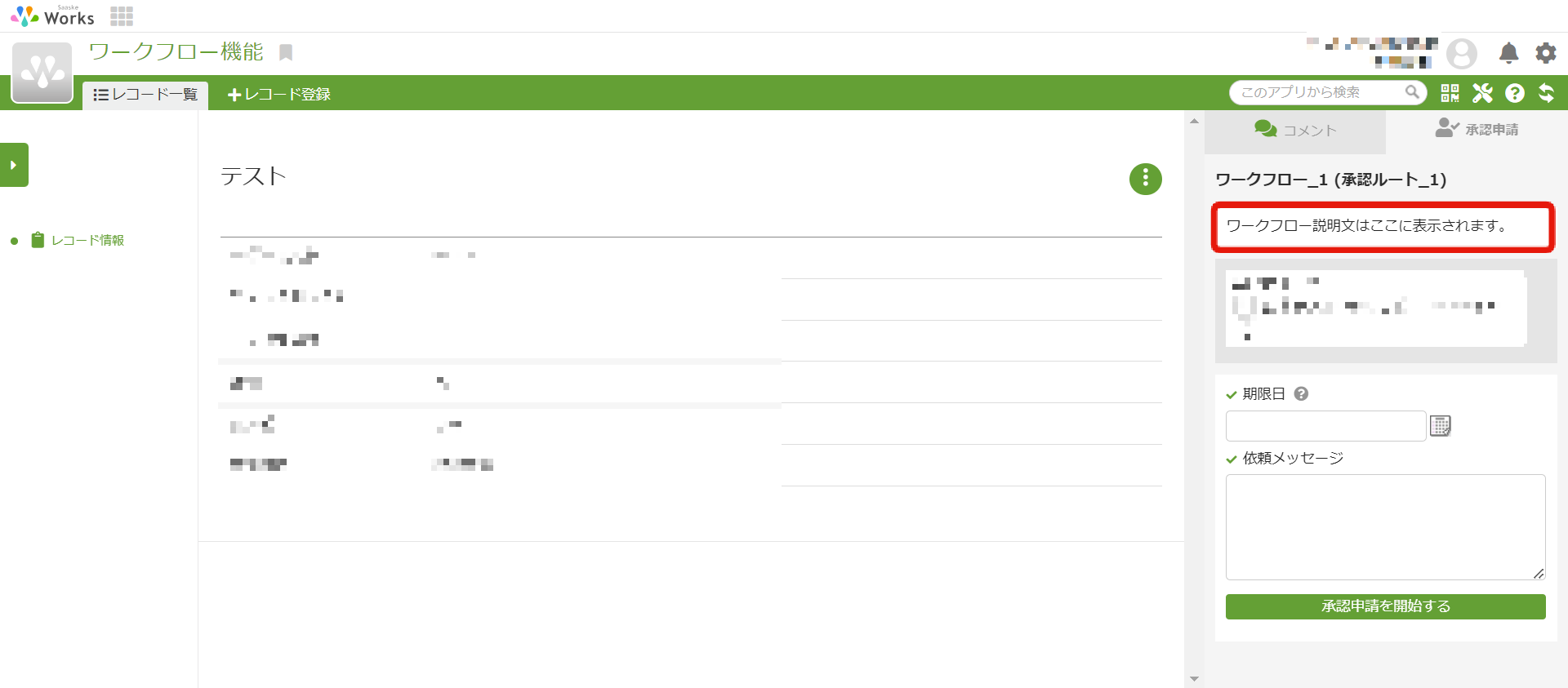Open the app grid launcher icon
The height and width of the screenshot is (688, 1568).
click(122, 16)
